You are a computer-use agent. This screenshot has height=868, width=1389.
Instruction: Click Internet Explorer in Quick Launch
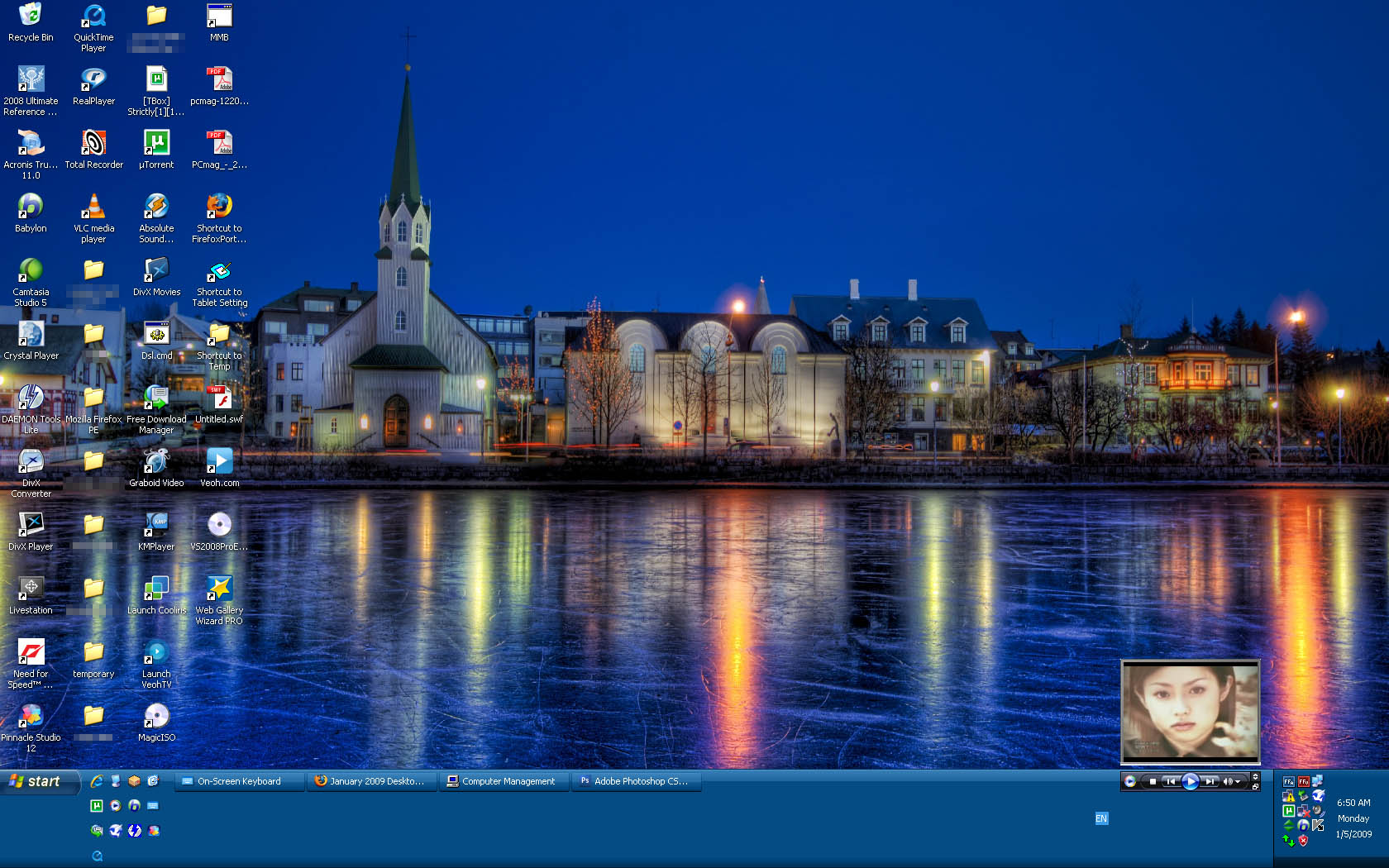click(97, 781)
